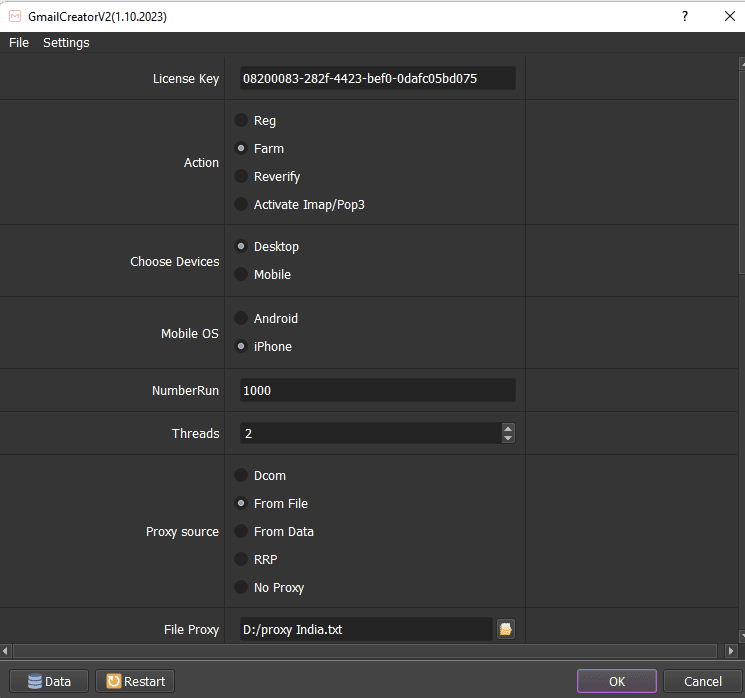Click the horizontal scrollbar track

click(x=365, y=650)
